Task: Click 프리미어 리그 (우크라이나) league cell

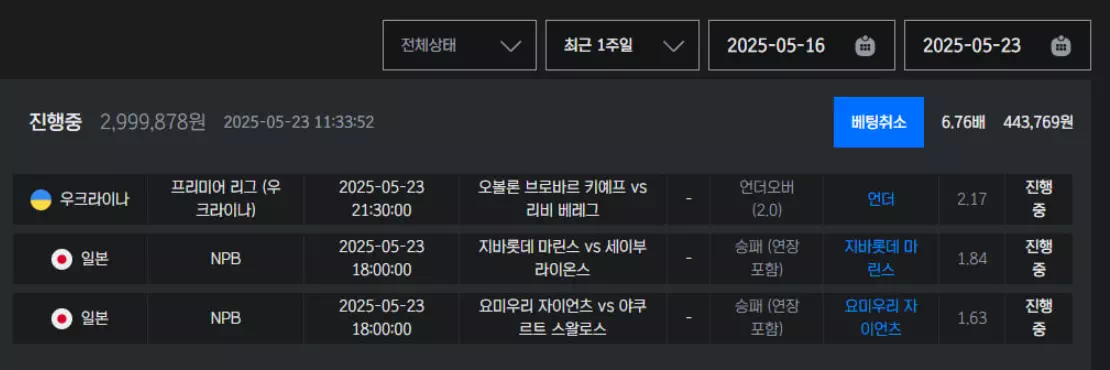Action: point(226,199)
